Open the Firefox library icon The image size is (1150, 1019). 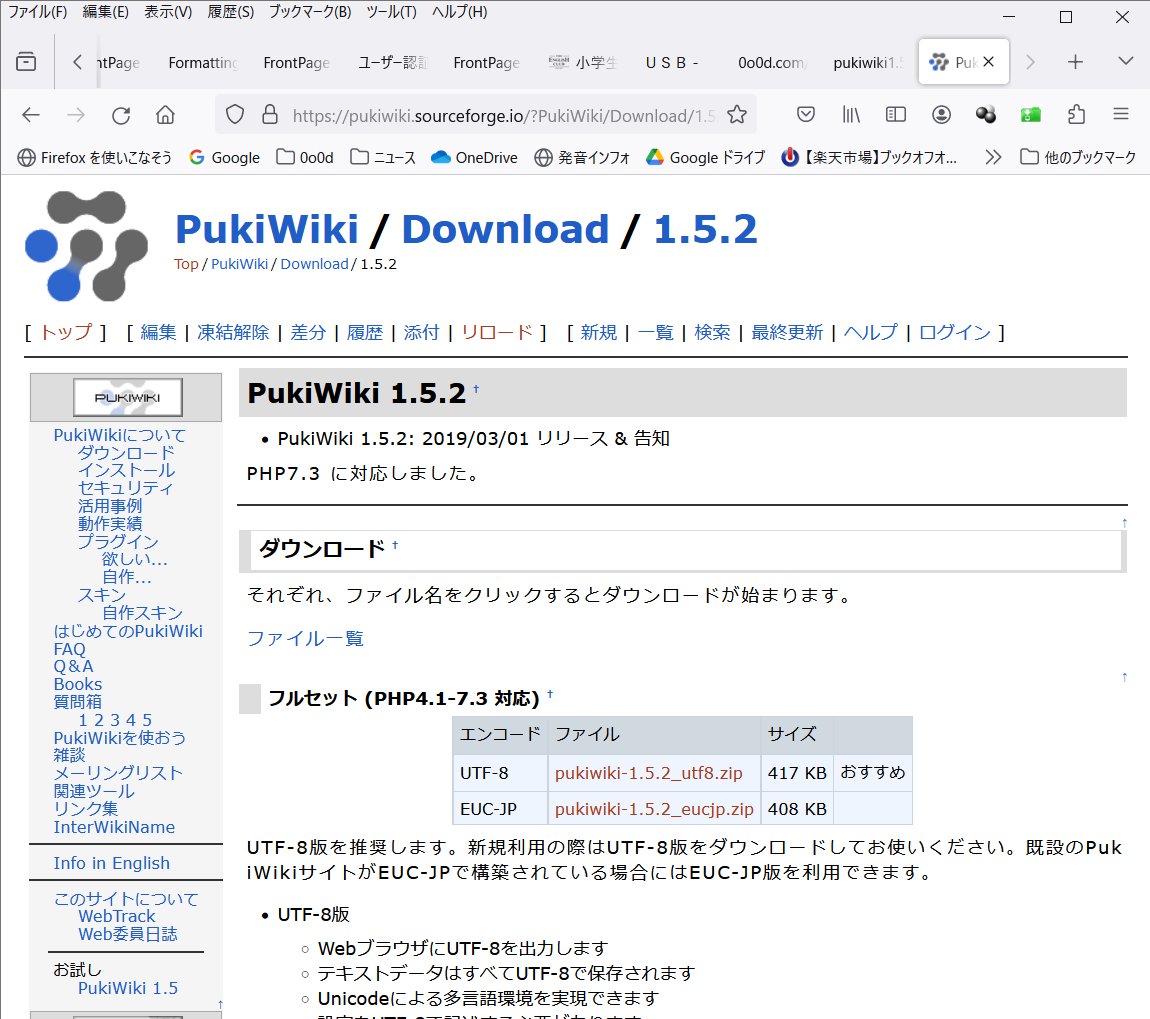click(x=851, y=115)
